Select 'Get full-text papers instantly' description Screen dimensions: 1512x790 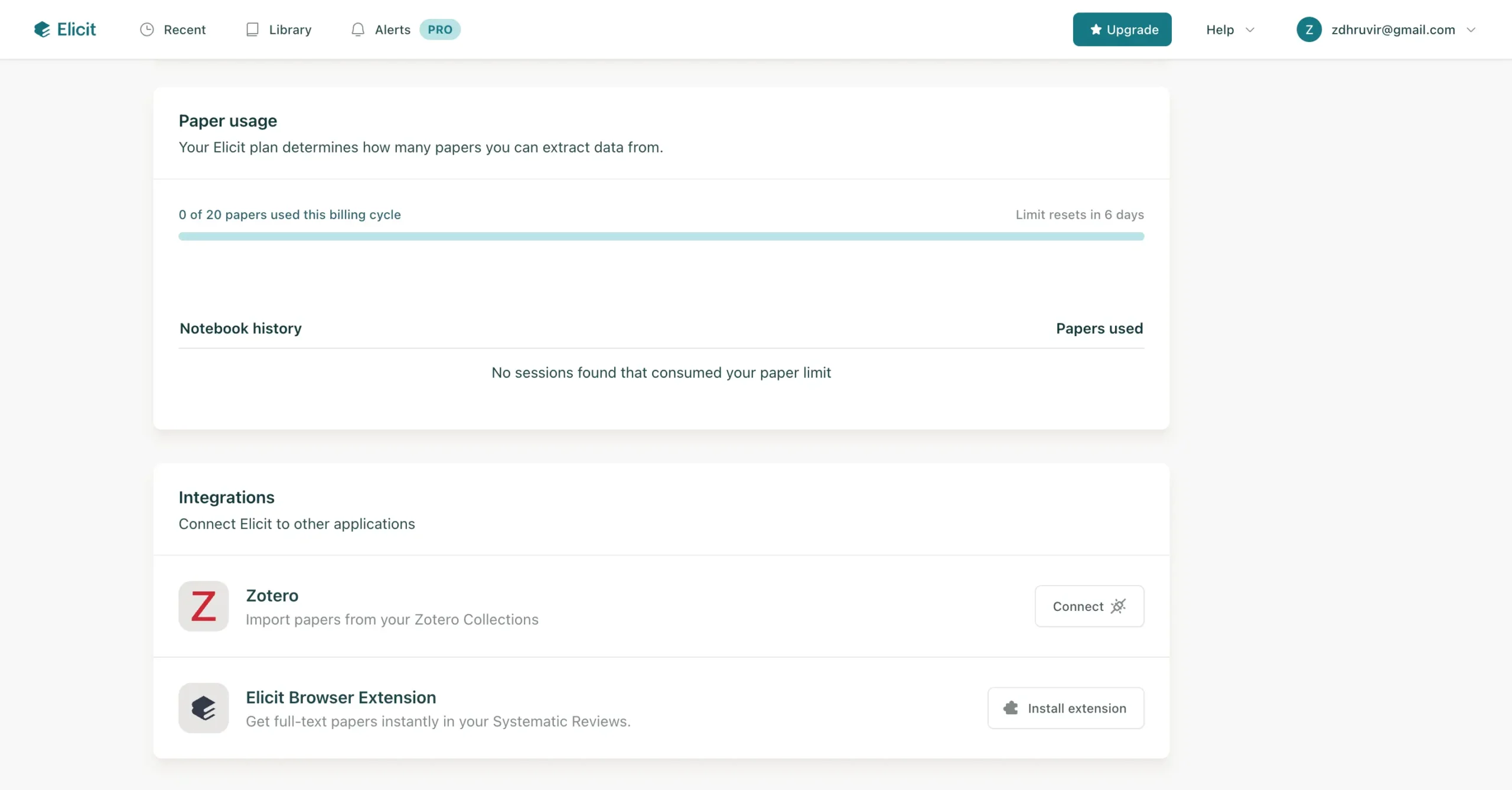click(438, 721)
